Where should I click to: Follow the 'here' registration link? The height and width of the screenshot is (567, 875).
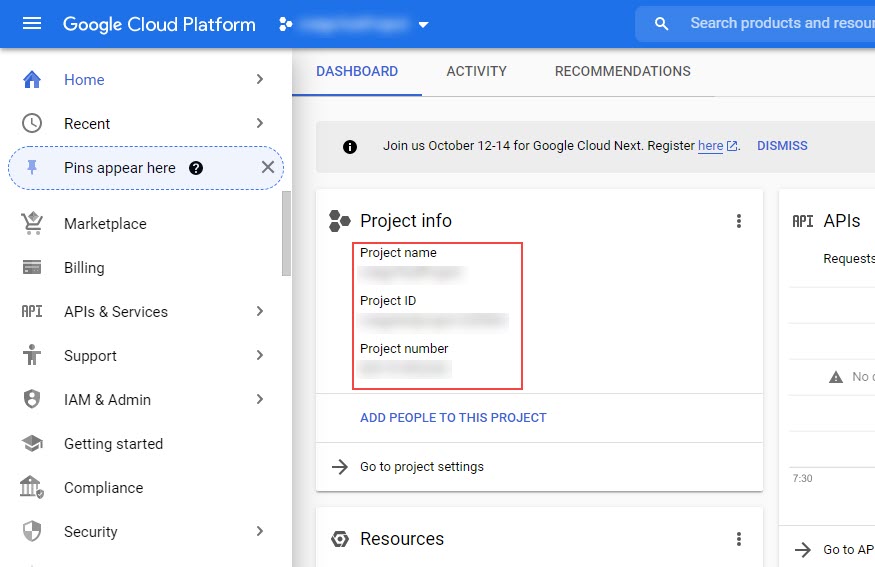[x=710, y=146]
